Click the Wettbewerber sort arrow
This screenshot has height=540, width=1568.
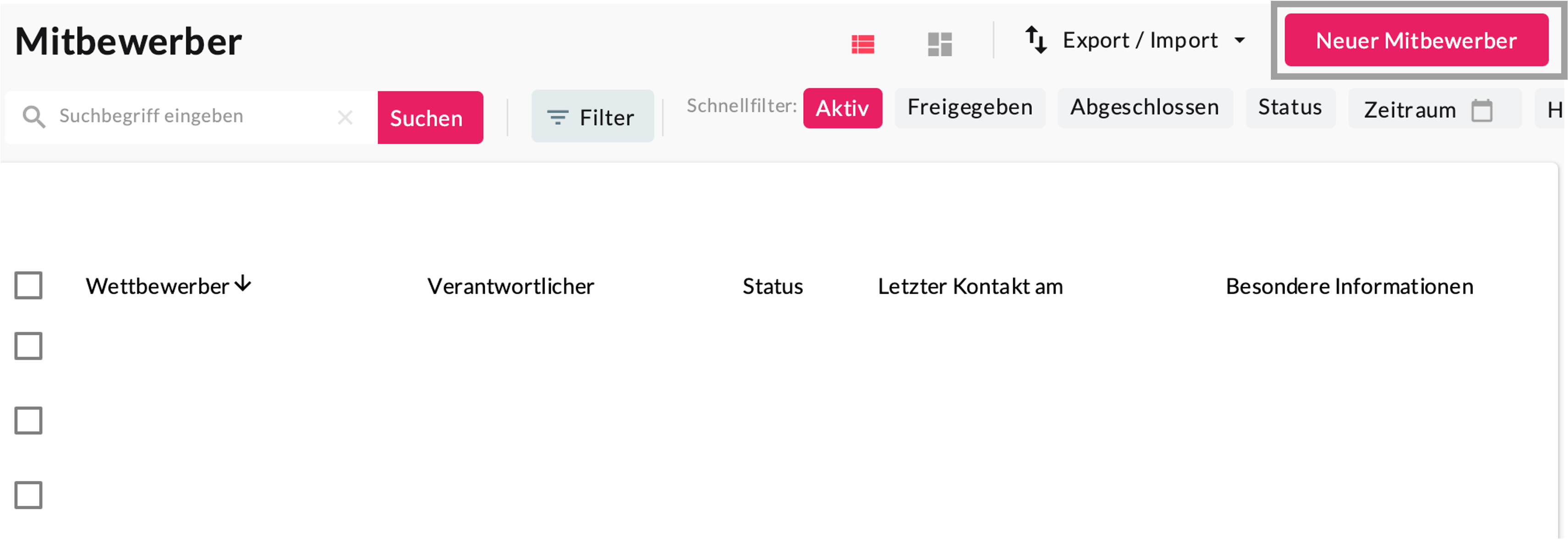pos(243,284)
